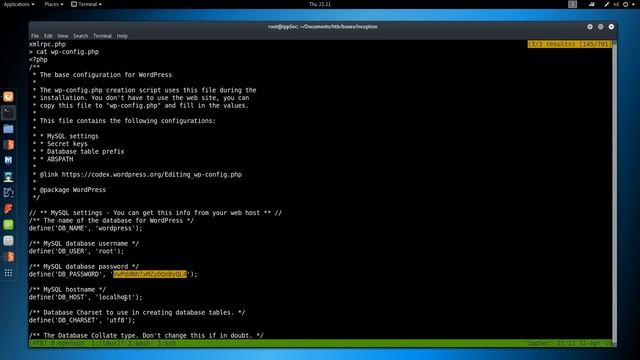
Task: Minimize the terminal window
Action: tap(590, 27)
